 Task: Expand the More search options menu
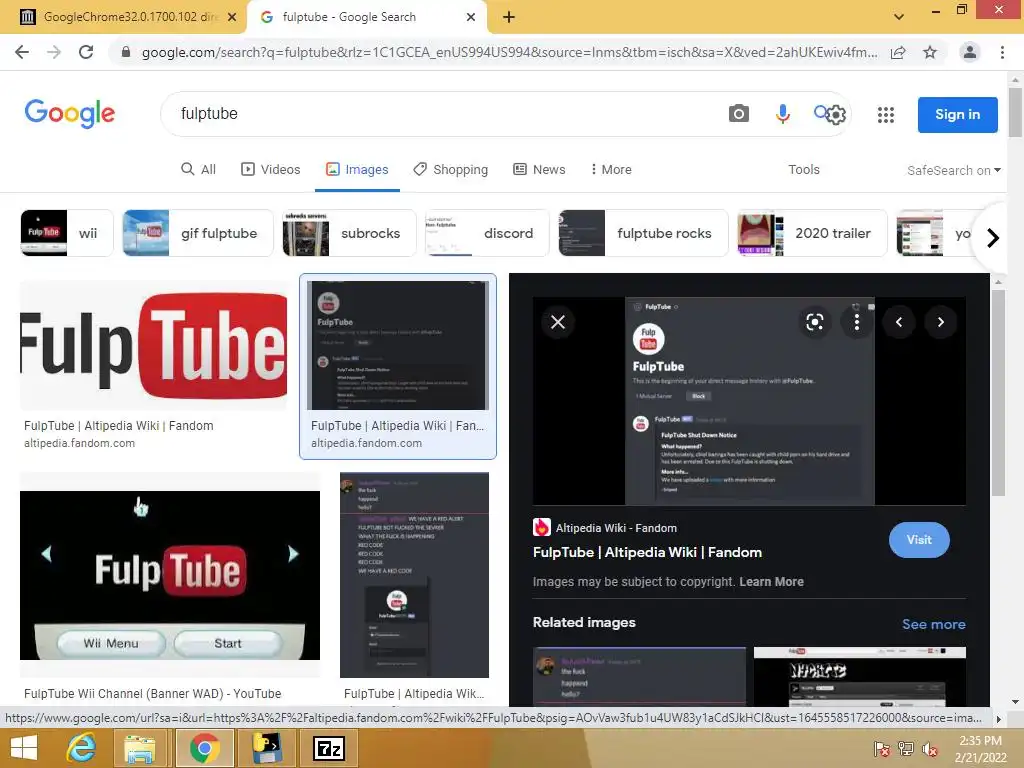(611, 169)
